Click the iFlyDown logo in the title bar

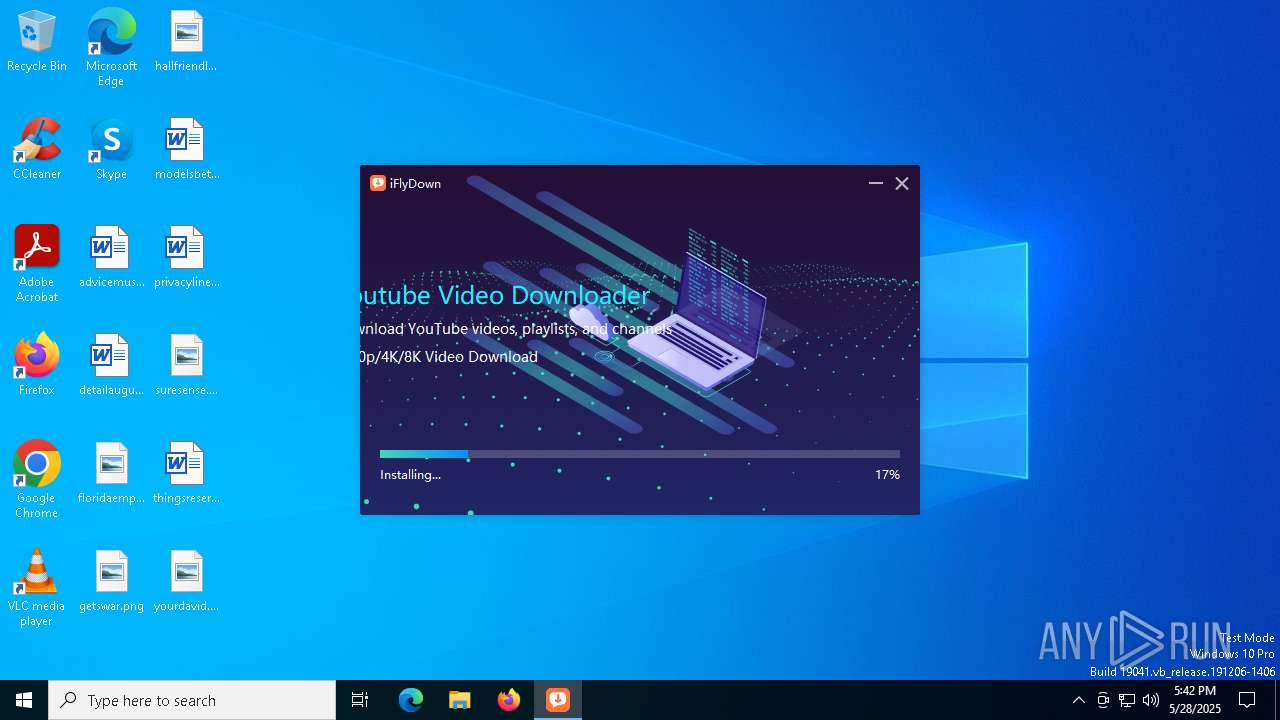pyautogui.click(x=378, y=183)
